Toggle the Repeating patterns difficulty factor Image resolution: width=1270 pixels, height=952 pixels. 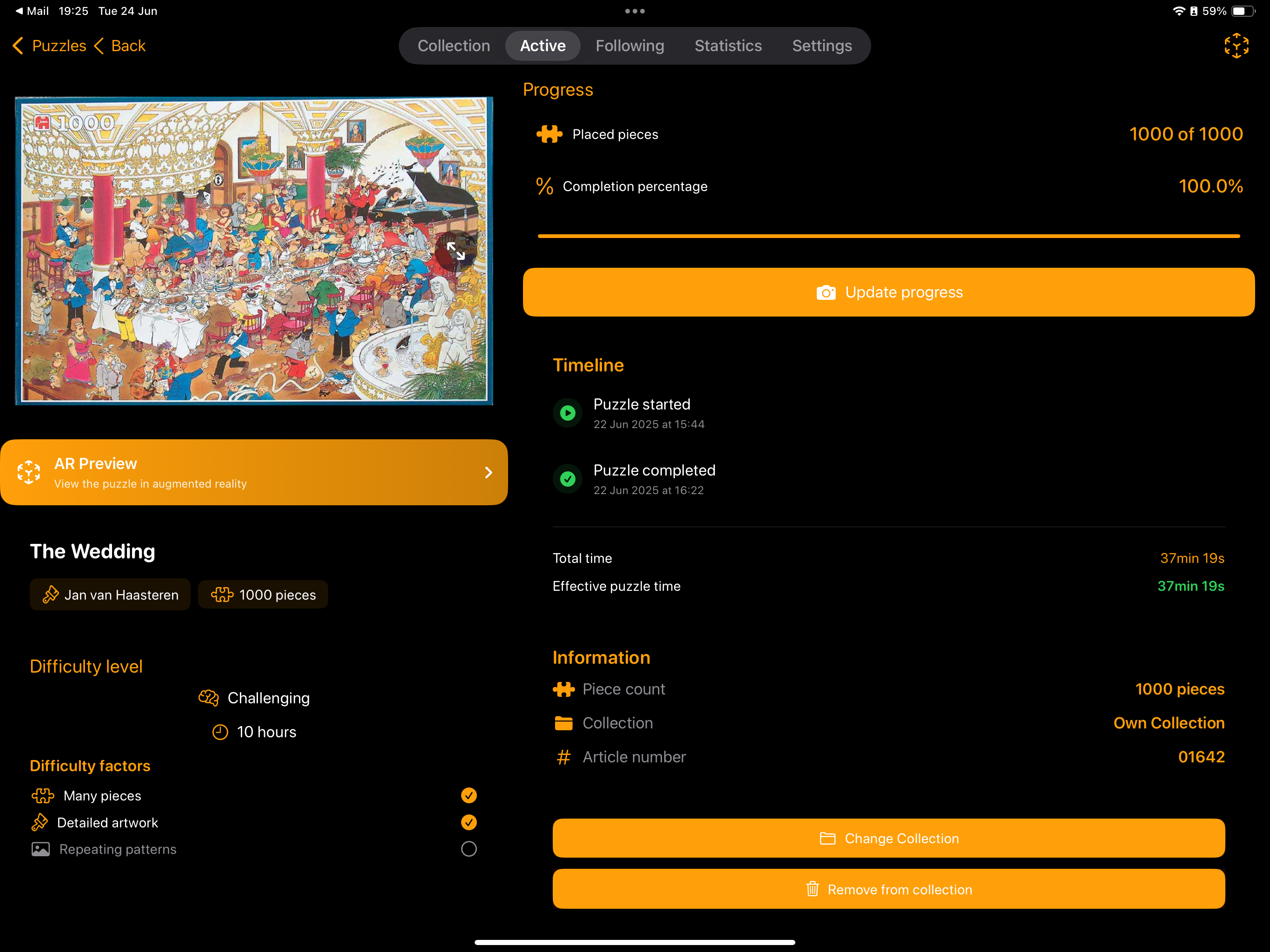pos(469,849)
